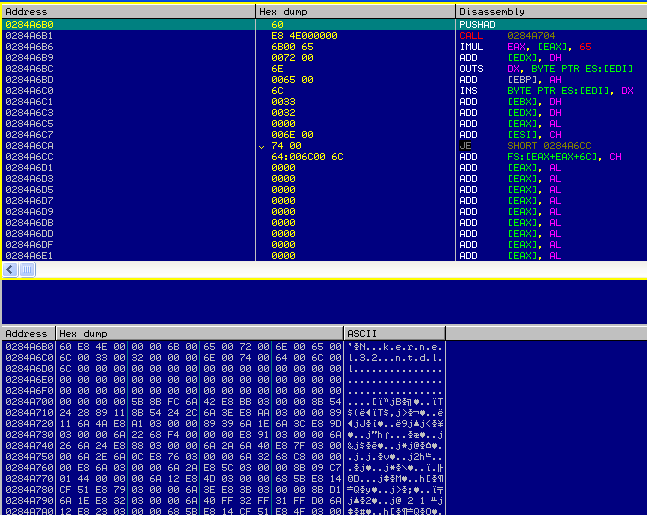This screenshot has height=515, width=647.
Task: Click the Hex dump header in disassembly pane
Action: (x=282, y=10)
